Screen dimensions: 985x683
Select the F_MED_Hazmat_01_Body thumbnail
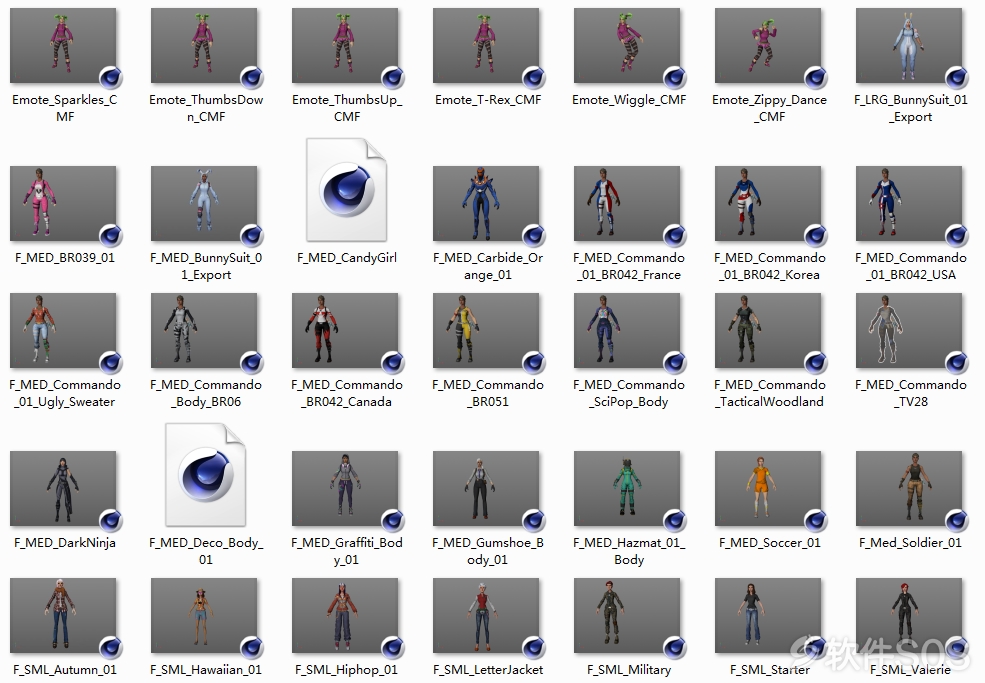627,488
